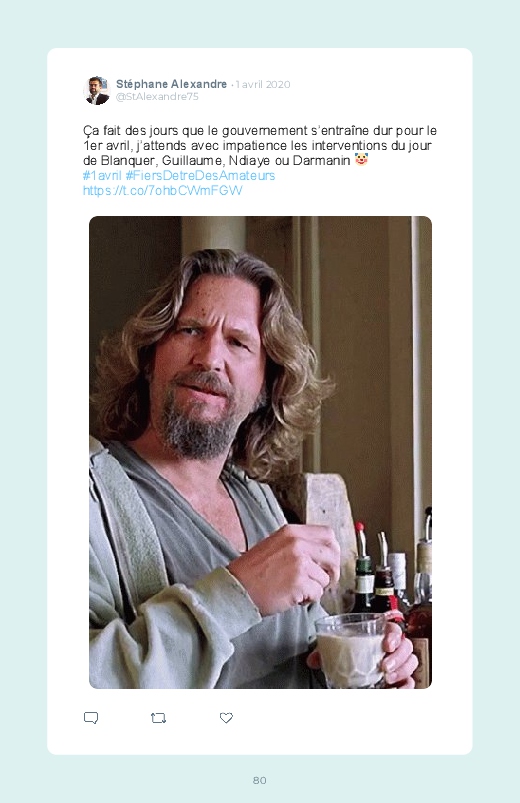This screenshot has width=520, height=803.
Task: Open Stéphane Alexandre's profile avatar
Action: click(96, 90)
